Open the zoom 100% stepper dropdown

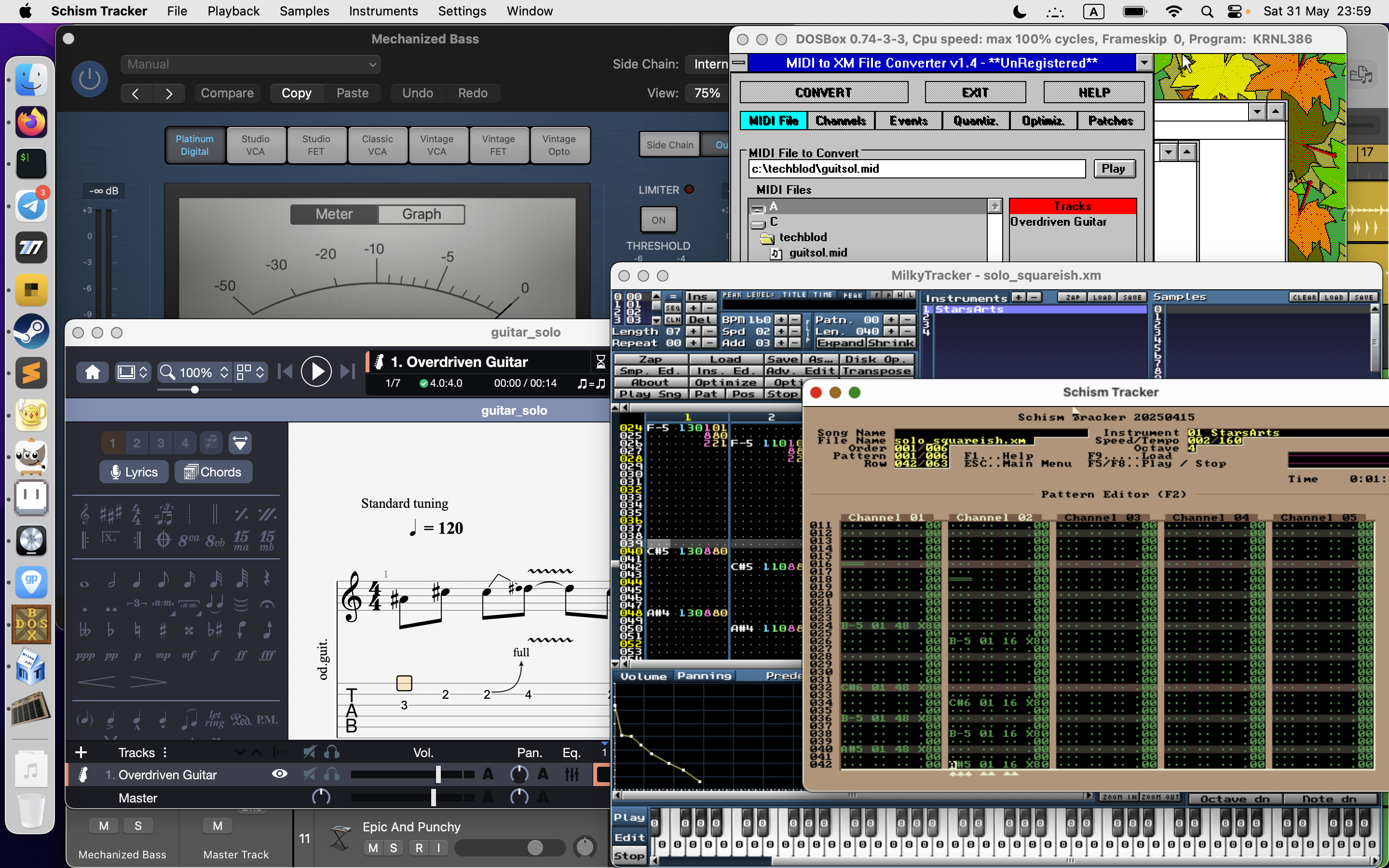pos(224,372)
